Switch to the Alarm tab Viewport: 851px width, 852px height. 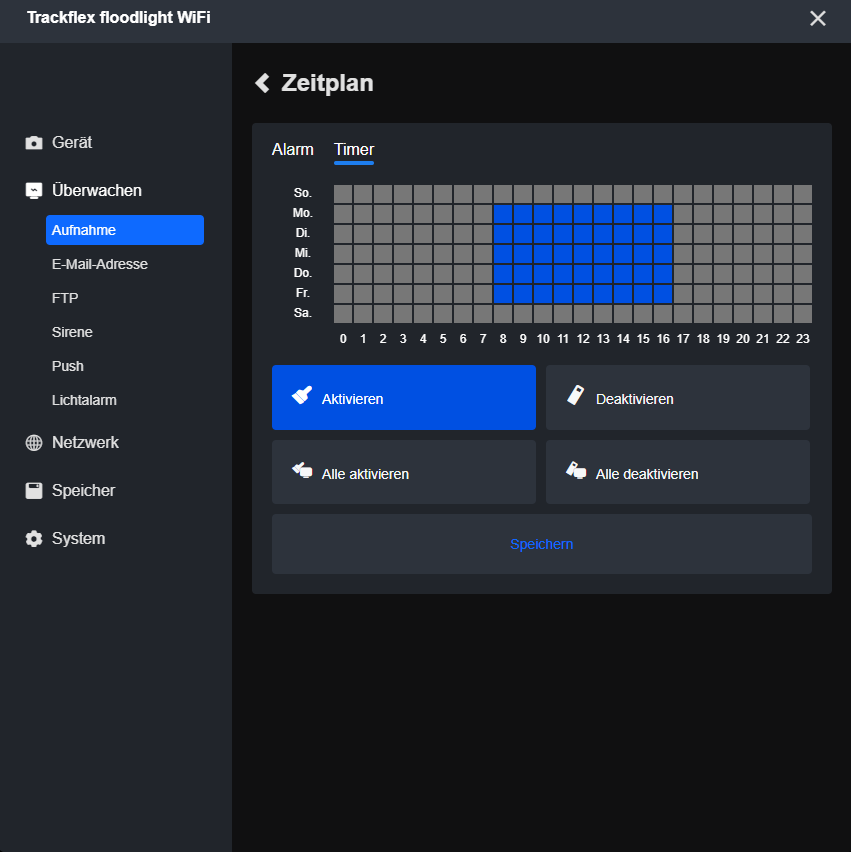(x=292, y=149)
